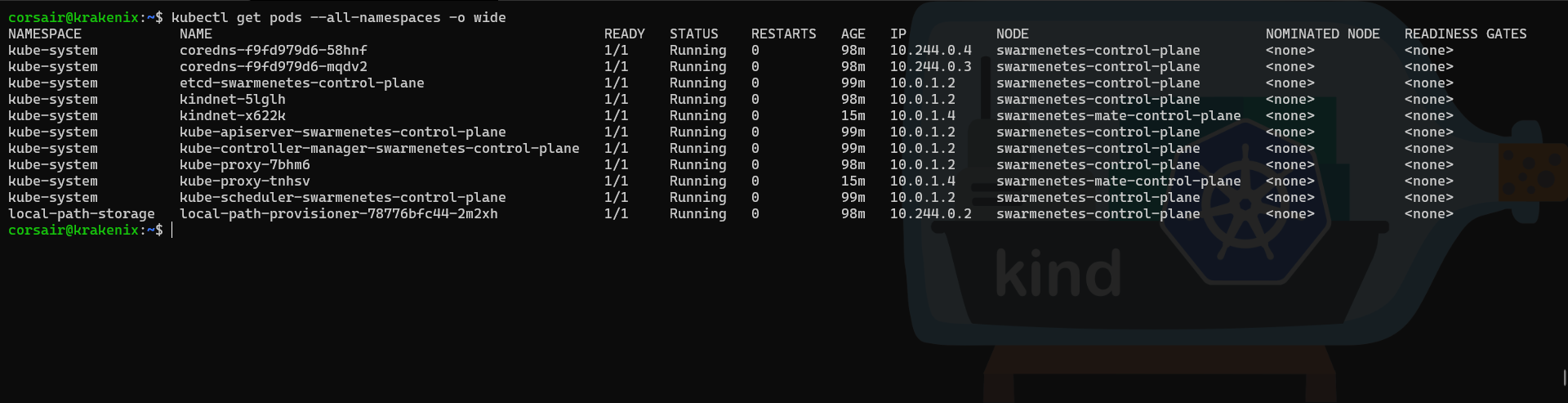Image resolution: width=1568 pixels, height=403 pixels.
Task: Select pod name etcd-swarmenetes-control-plane
Action: (x=301, y=83)
